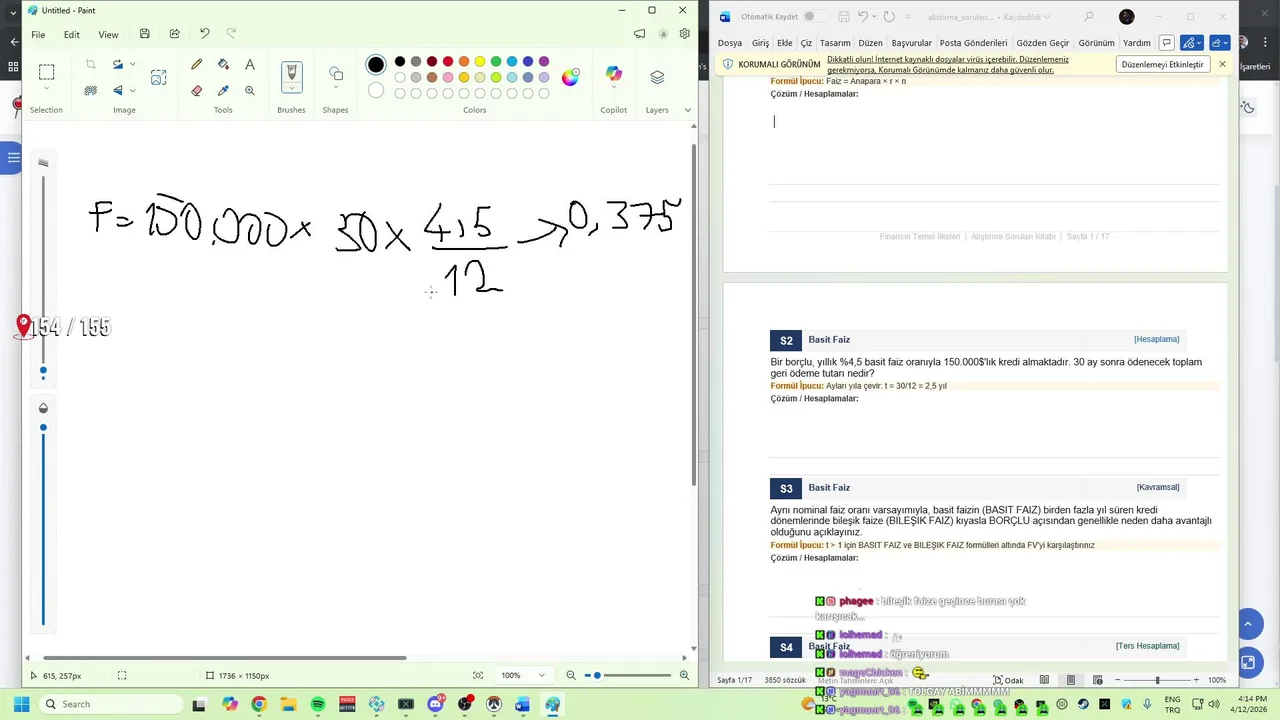1280x720 pixels.
Task: Switch to the Gözden Geçir tab
Action: 1043,43
